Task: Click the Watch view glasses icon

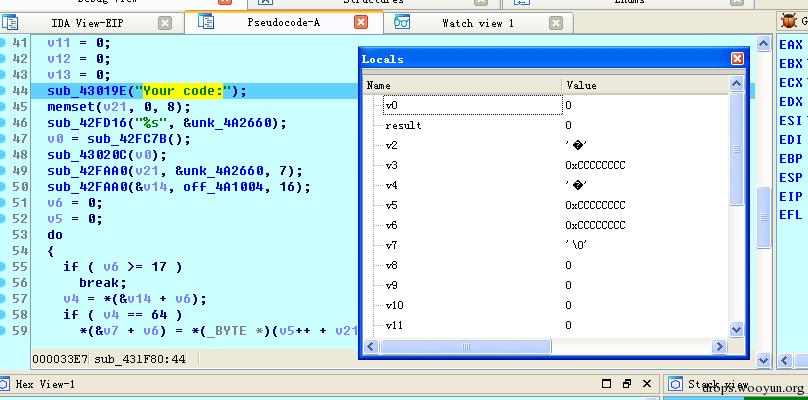Action: coord(402,22)
